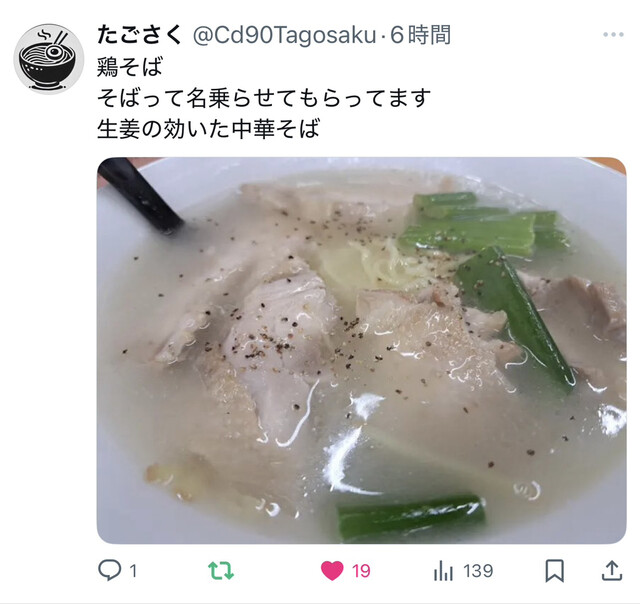Click the 生姜の効いた中華そば text line
The height and width of the screenshot is (604, 640).
click(x=208, y=129)
